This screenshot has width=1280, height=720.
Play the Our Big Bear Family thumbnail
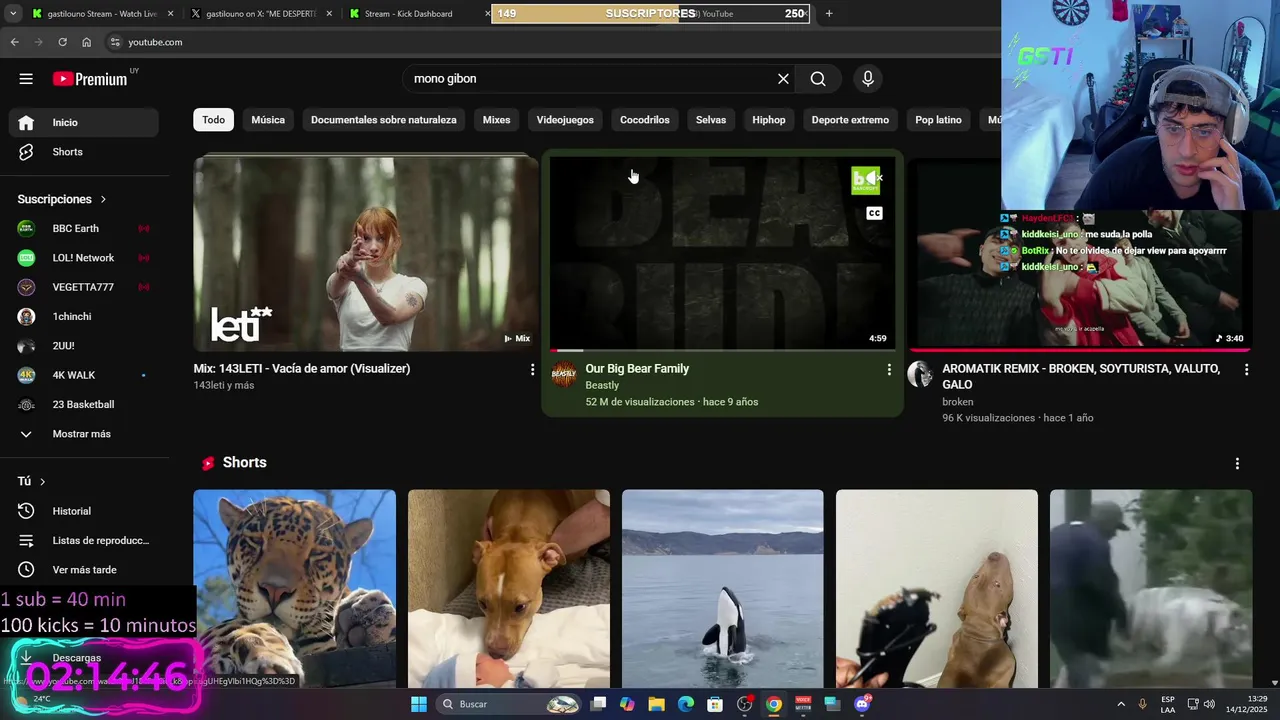pyautogui.click(x=723, y=253)
